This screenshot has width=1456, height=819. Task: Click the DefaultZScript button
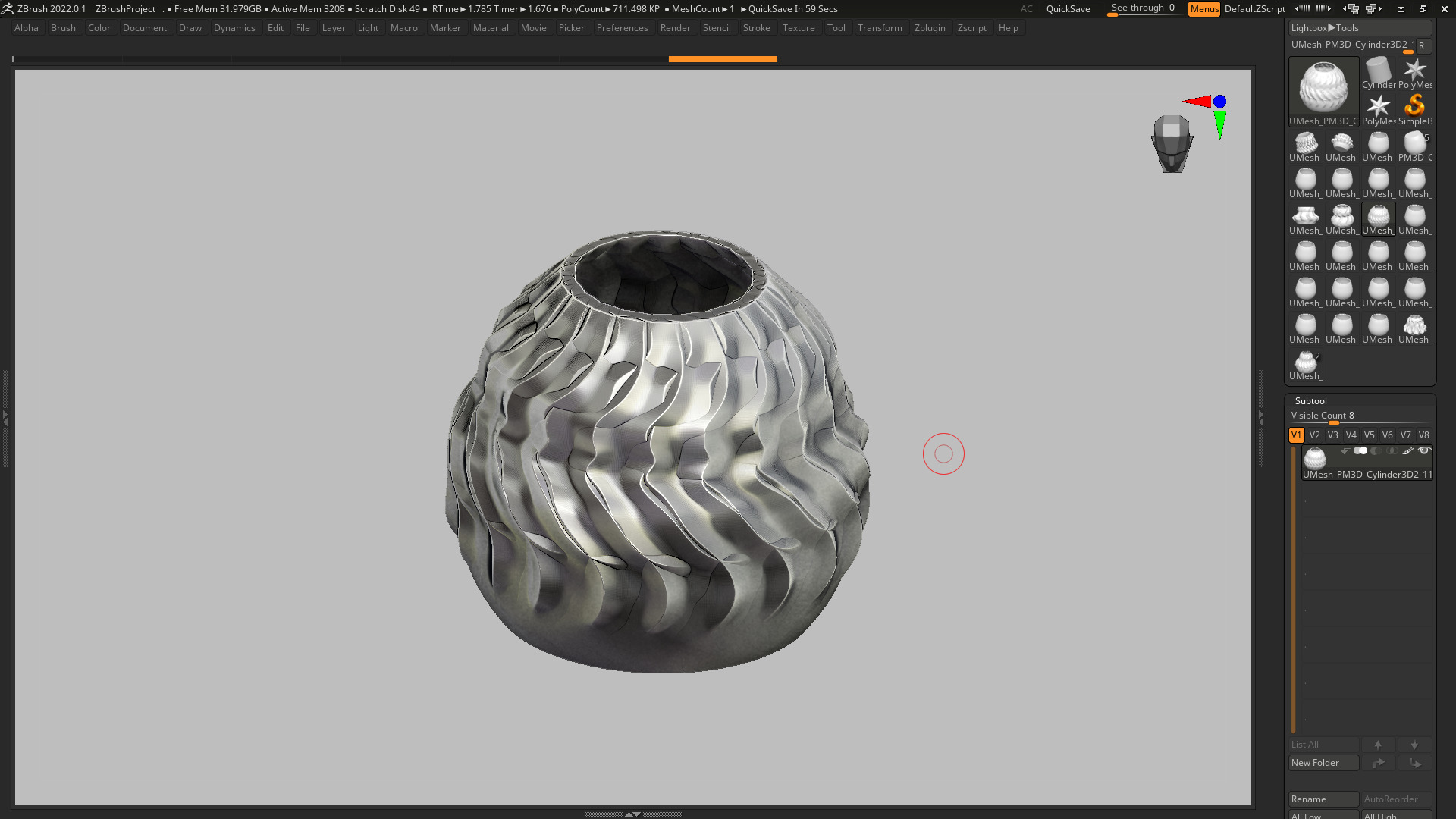pyautogui.click(x=1255, y=9)
